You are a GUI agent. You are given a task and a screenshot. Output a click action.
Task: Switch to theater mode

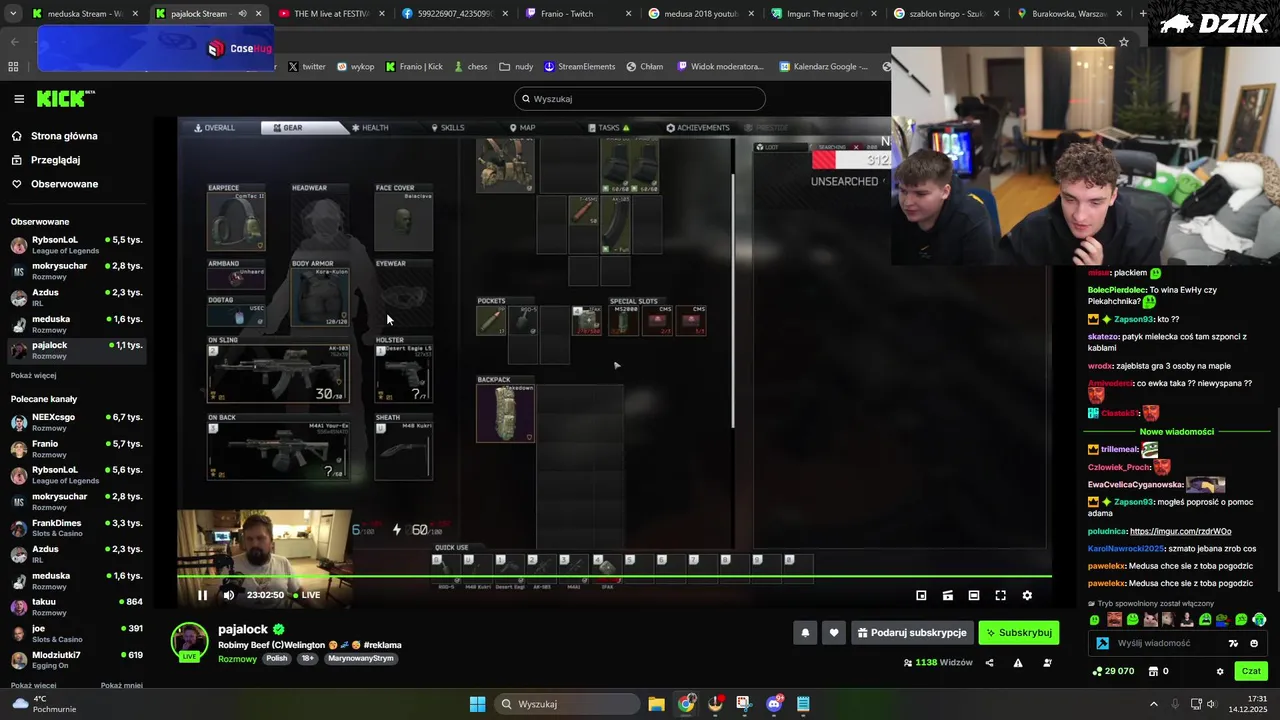tap(973, 595)
